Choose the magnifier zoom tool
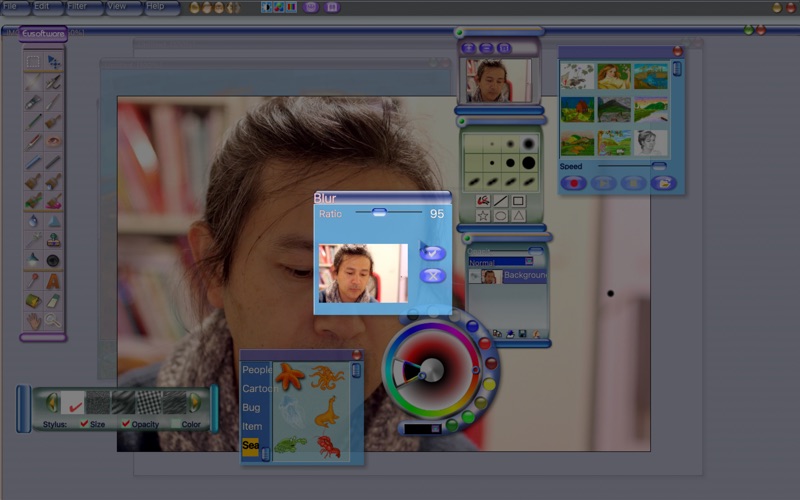Screen dimensions: 800x500 53,321
